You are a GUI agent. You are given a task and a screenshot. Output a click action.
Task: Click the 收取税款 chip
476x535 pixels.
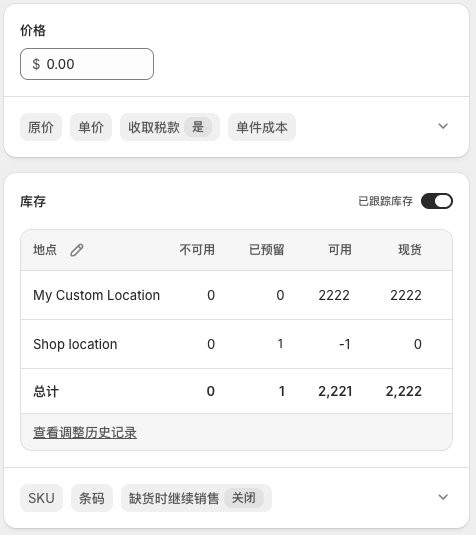click(x=170, y=127)
